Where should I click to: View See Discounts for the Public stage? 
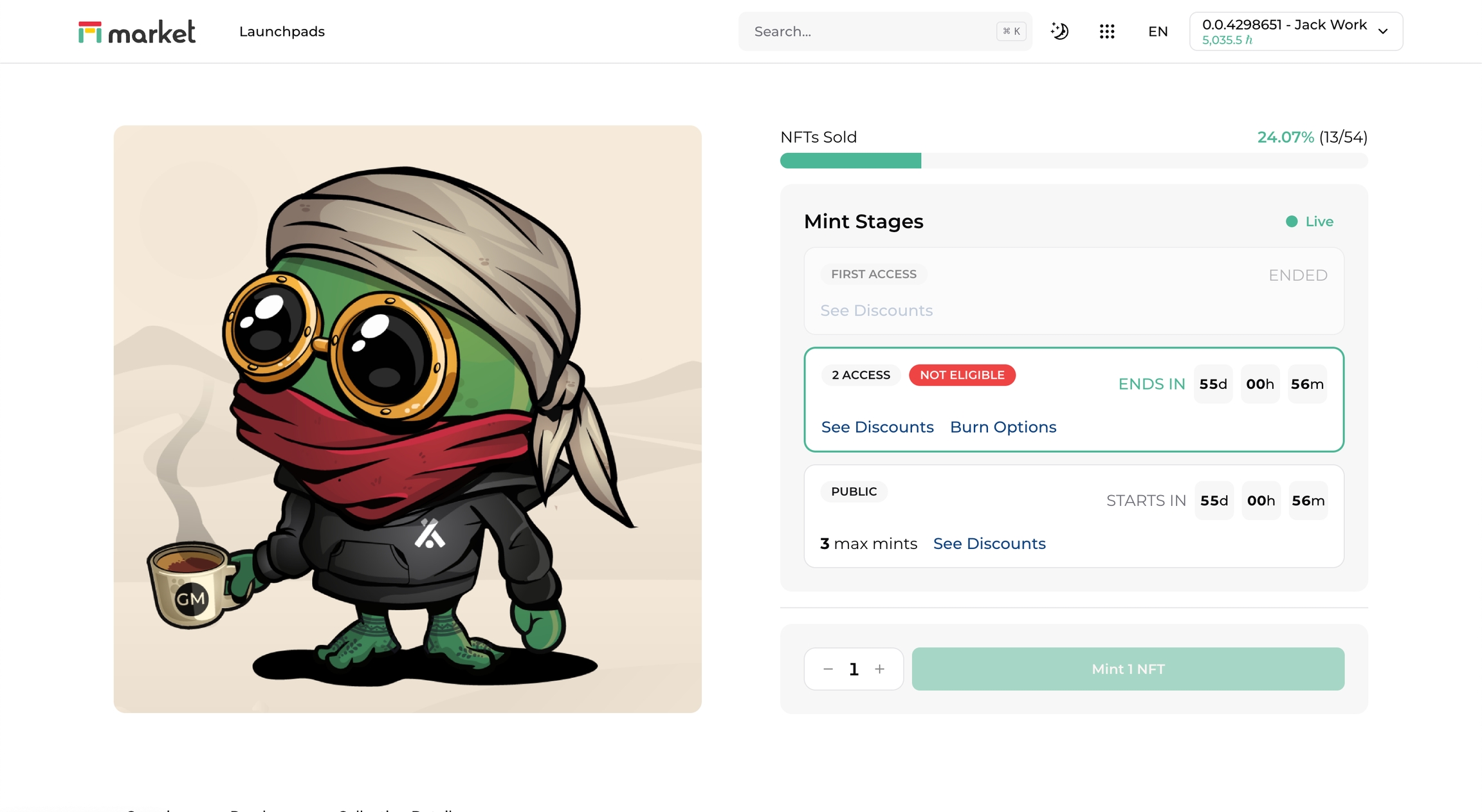click(x=989, y=544)
